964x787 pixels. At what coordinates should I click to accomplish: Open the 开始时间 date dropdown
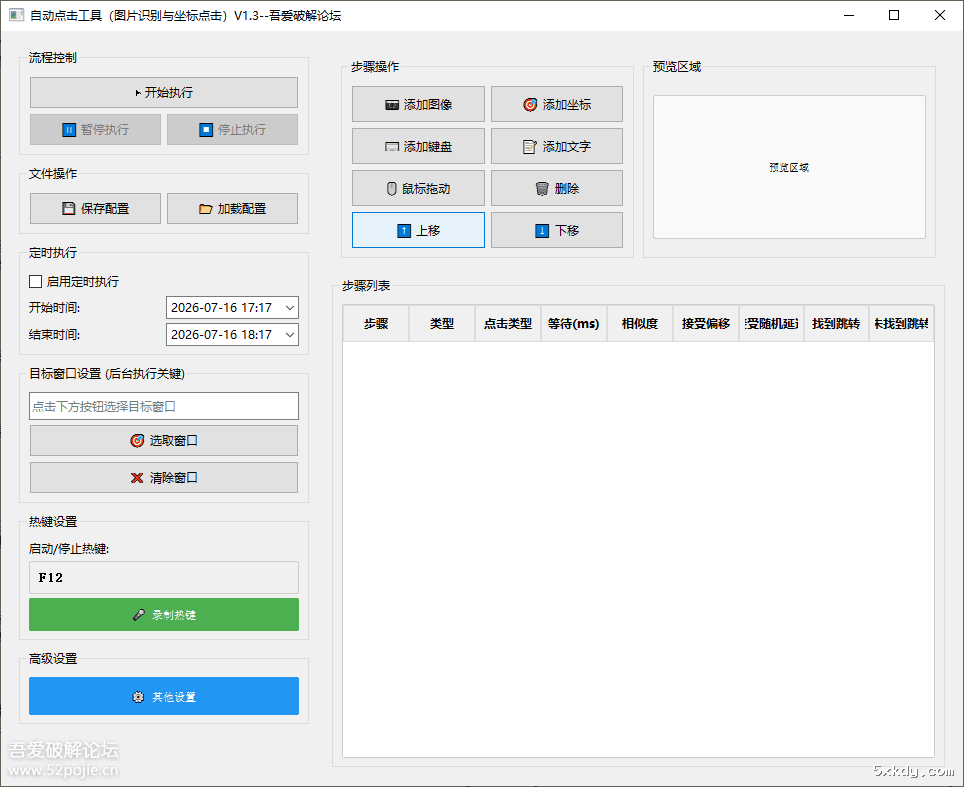(290, 307)
